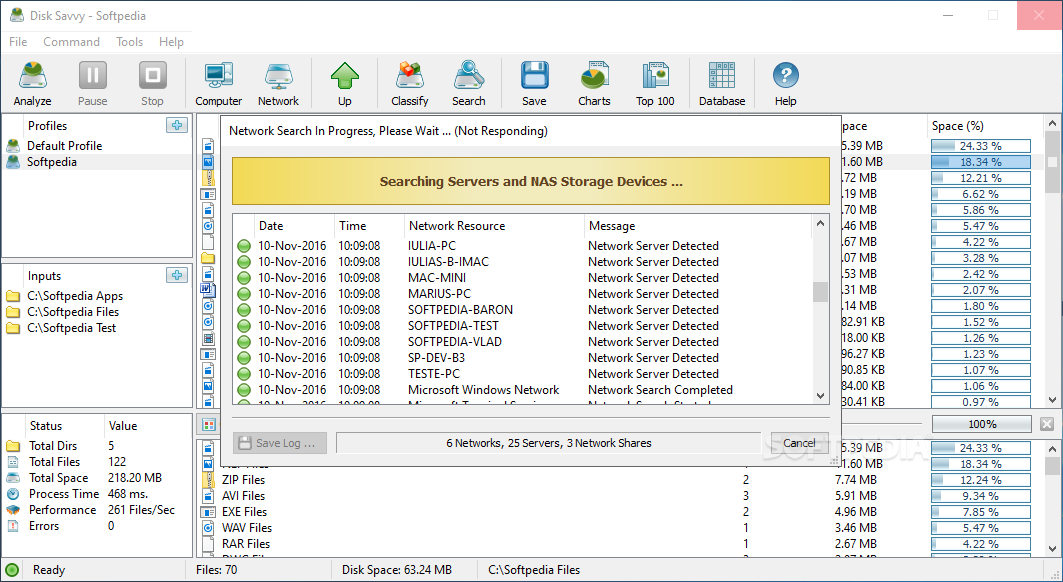1063x582 pixels.
Task: Click the 24.33 % space bar in top list
Action: click(x=980, y=146)
